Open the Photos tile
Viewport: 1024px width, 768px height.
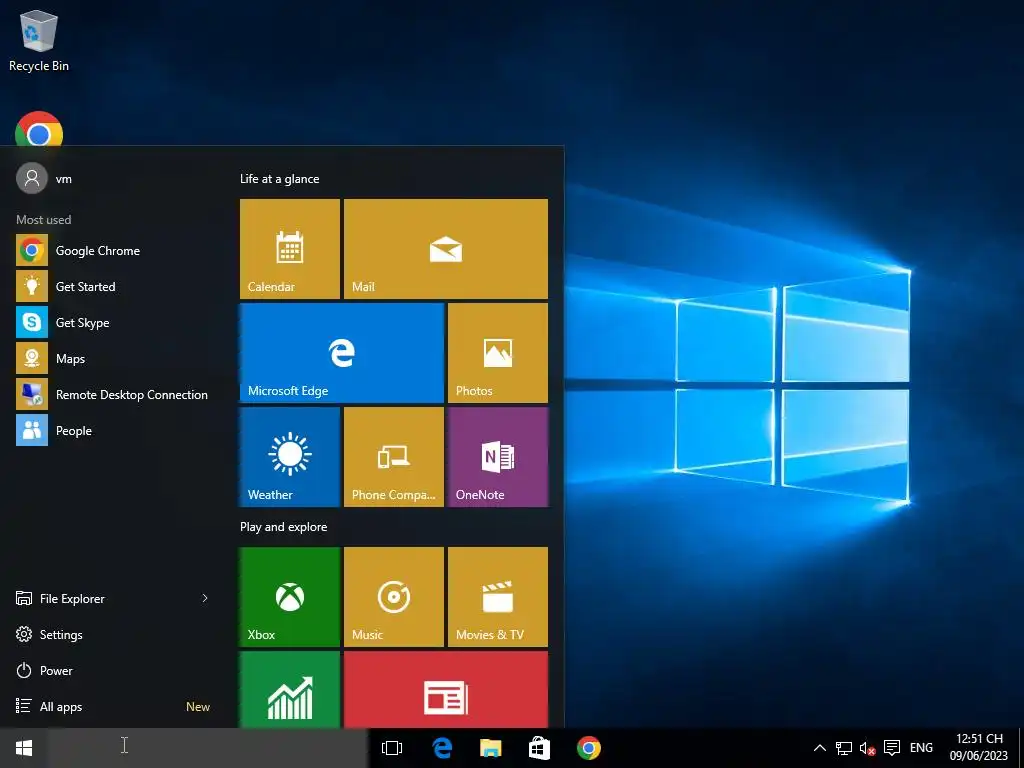coord(498,353)
